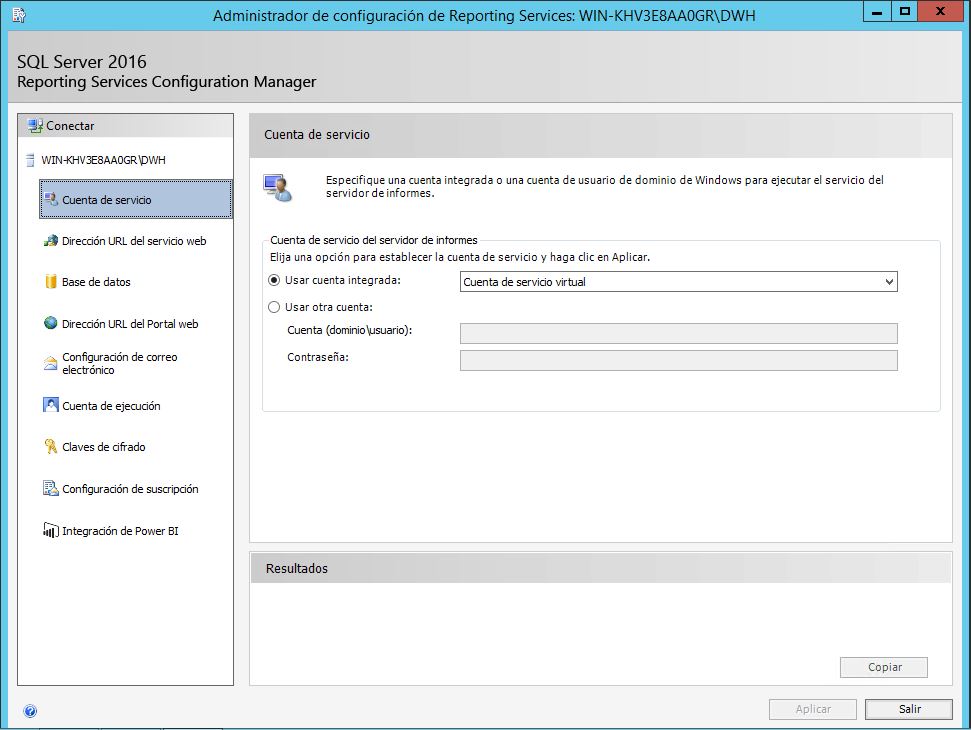This screenshot has width=971, height=730.
Task: Click the Salir button
Action: click(x=908, y=709)
